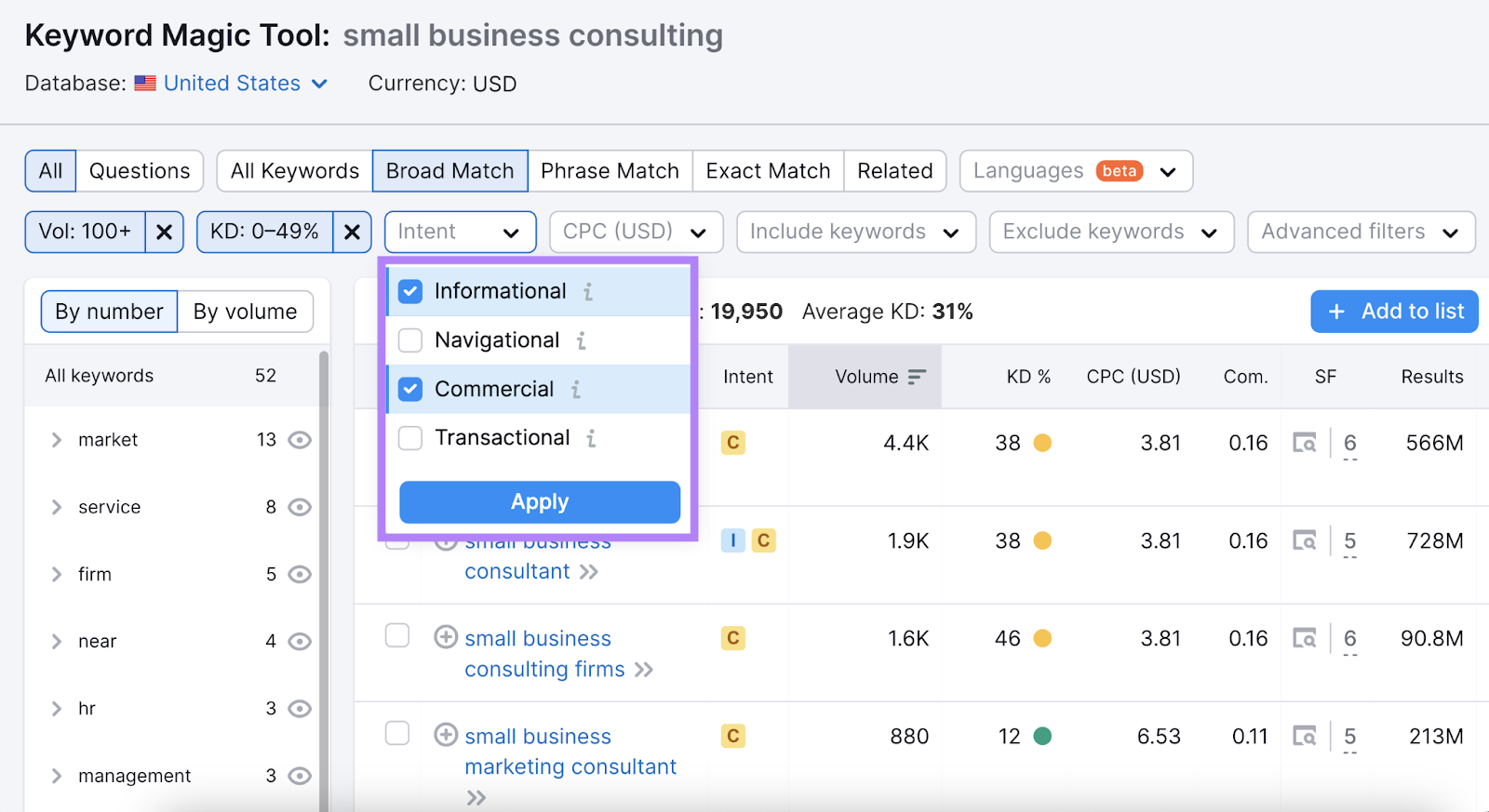Toggle visibility eye for firm group
The width and height of the screenshot is (1489, 812).
(300, 575)
